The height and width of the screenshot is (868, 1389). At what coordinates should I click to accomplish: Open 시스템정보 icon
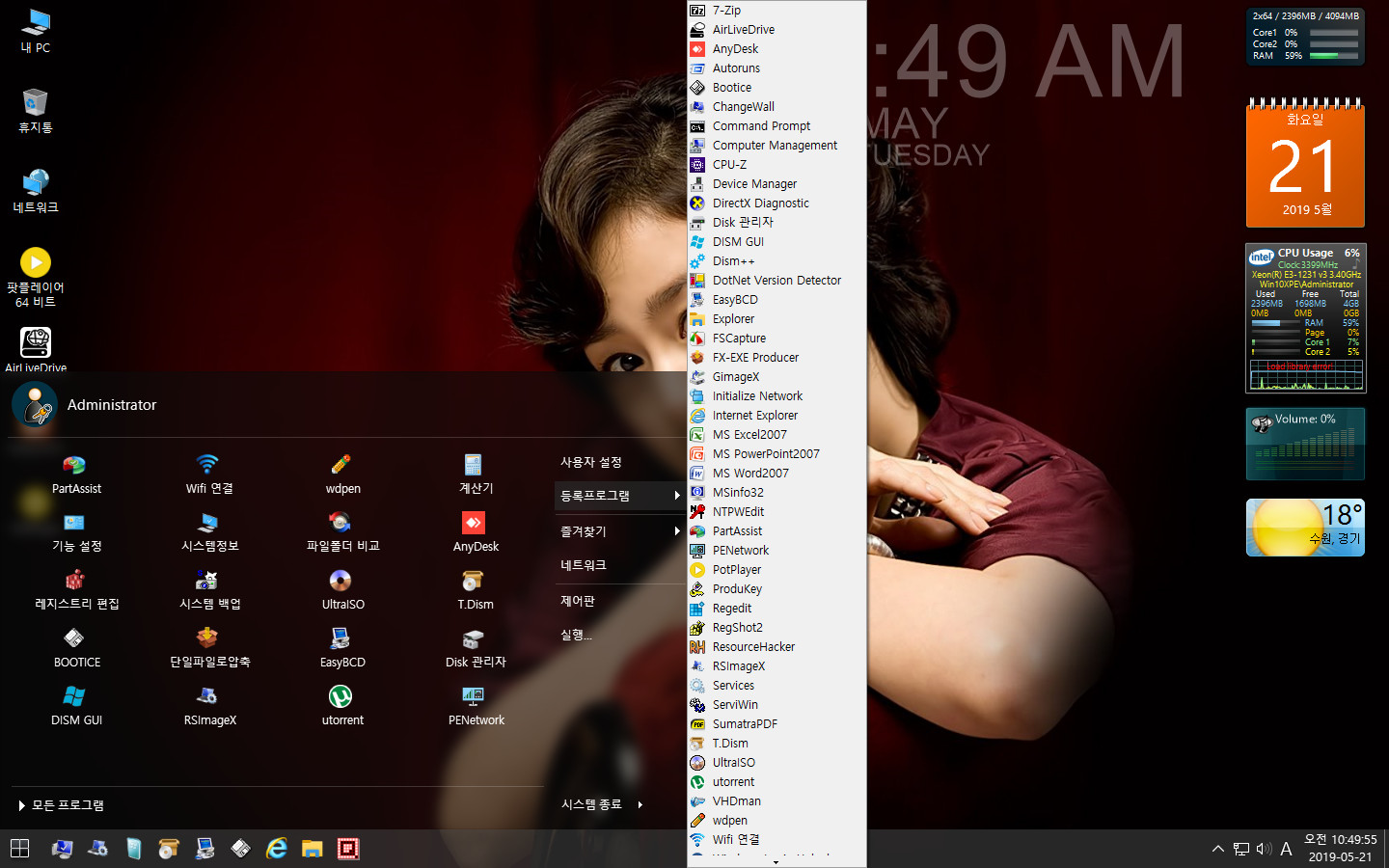pyautogui.click(x=209, y=532)
